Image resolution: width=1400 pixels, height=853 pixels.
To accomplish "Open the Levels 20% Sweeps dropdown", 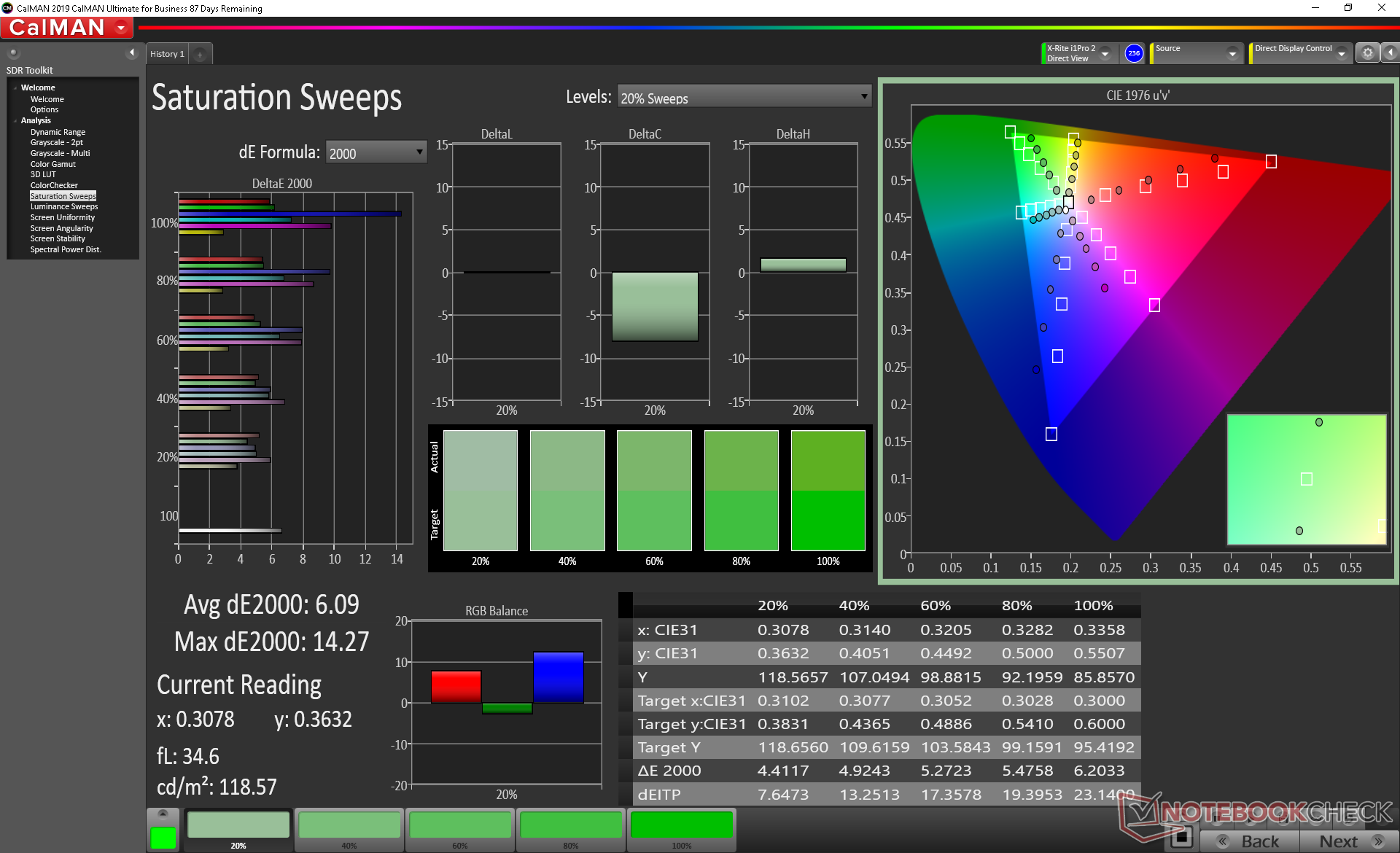I will click(744, 97).
